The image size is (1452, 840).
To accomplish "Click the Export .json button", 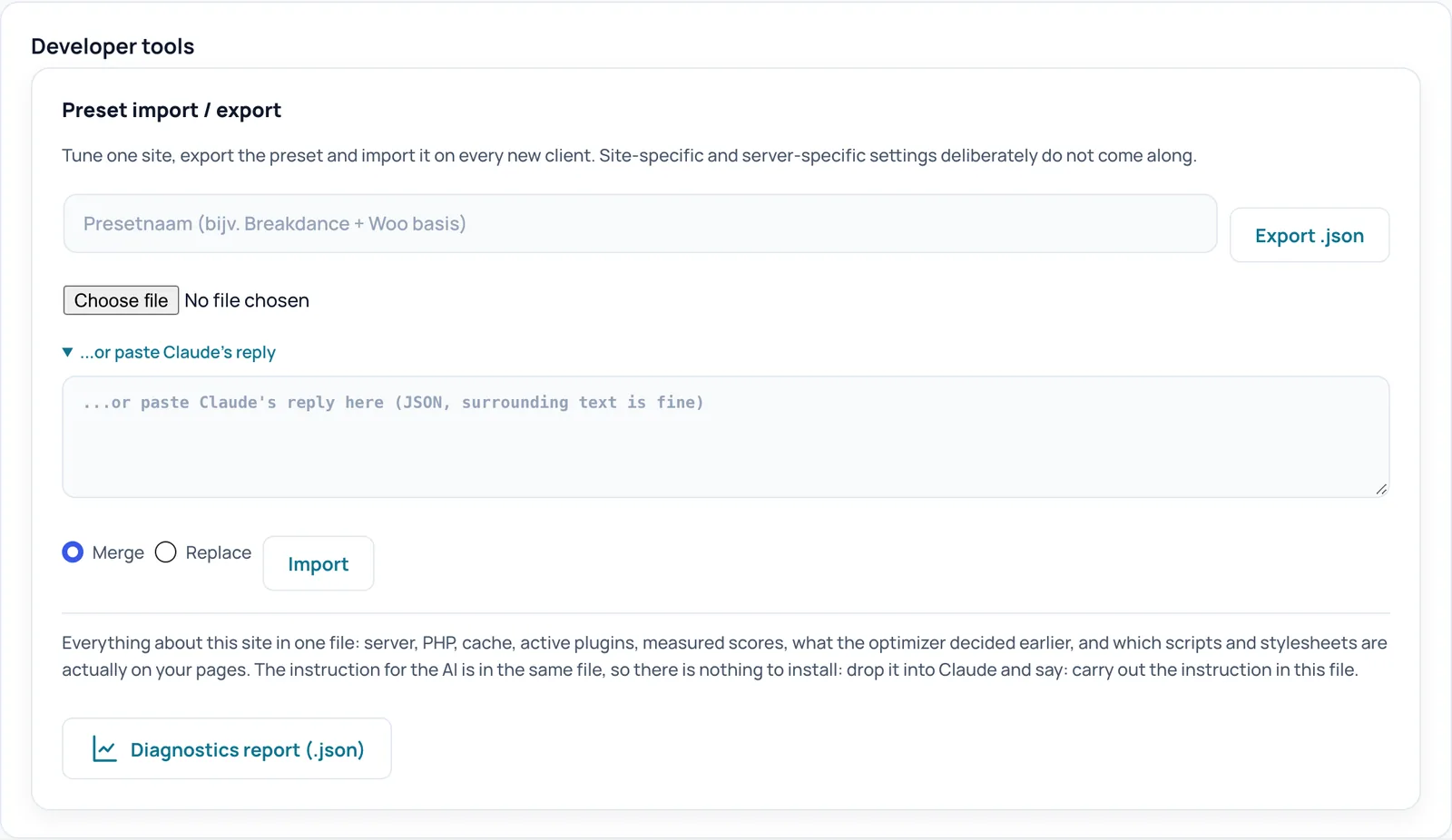I will [x=1310, y=236].
